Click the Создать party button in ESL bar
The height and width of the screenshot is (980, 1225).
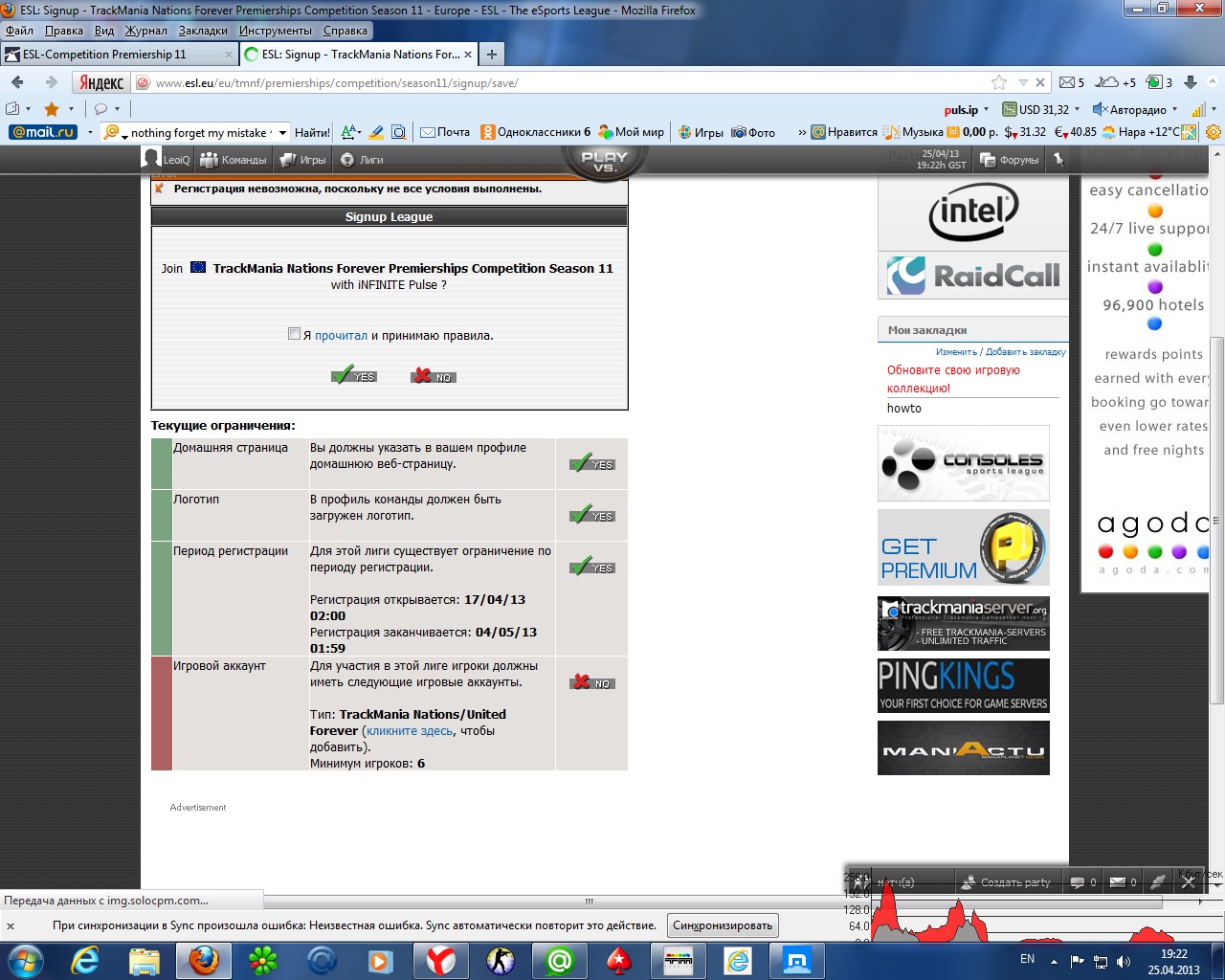tap(1006, 882)
